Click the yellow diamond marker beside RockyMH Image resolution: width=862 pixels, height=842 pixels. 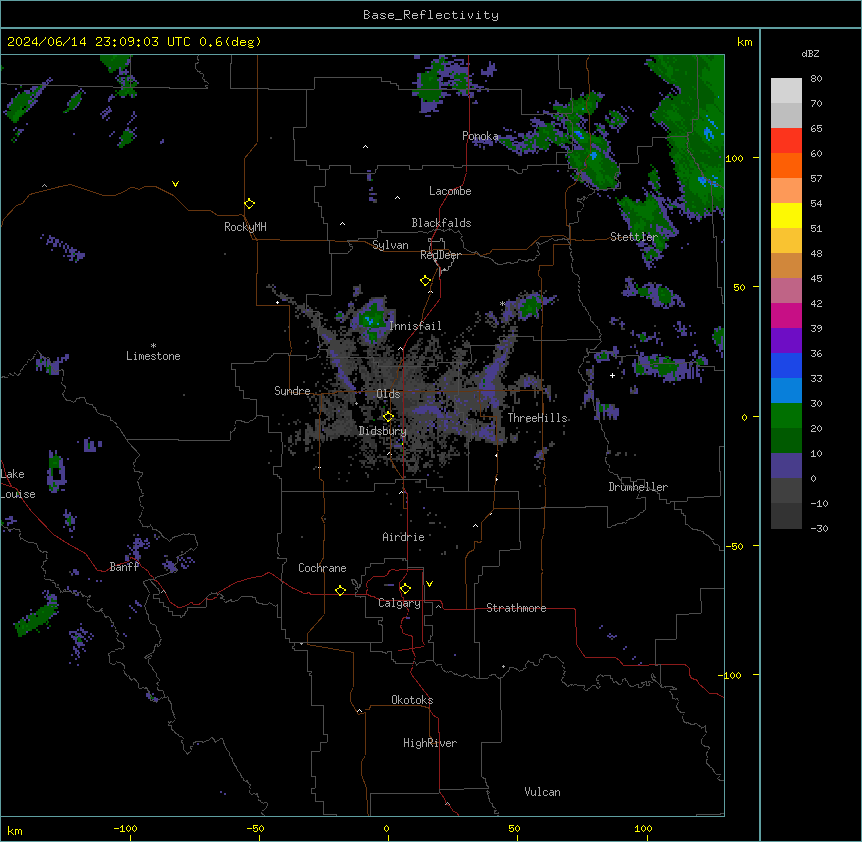click(x=250, y=204)
